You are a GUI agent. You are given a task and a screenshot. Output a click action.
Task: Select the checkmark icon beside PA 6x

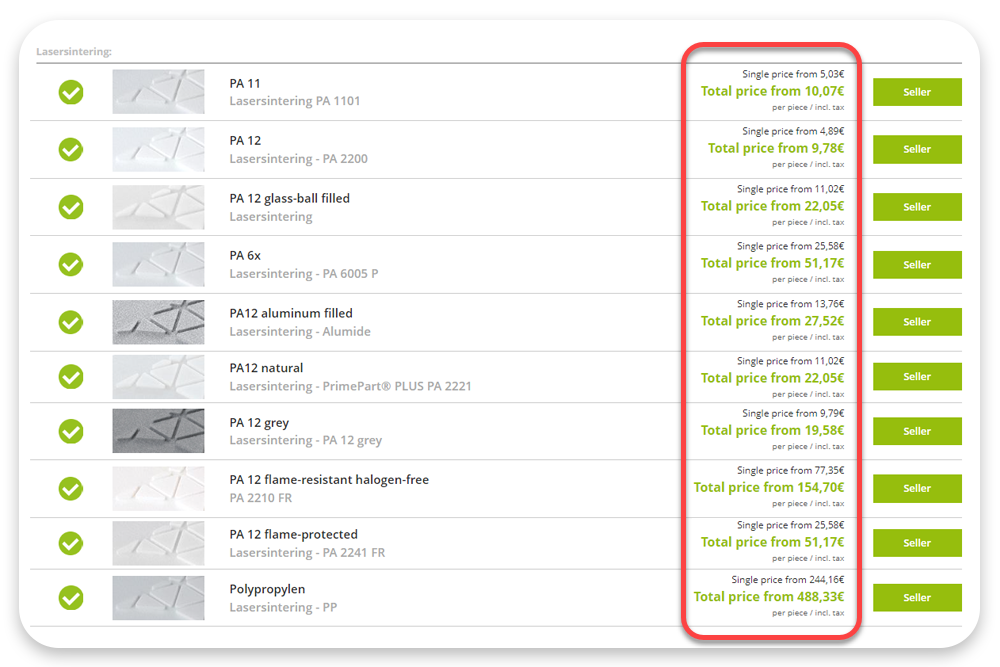coord(70,264)
